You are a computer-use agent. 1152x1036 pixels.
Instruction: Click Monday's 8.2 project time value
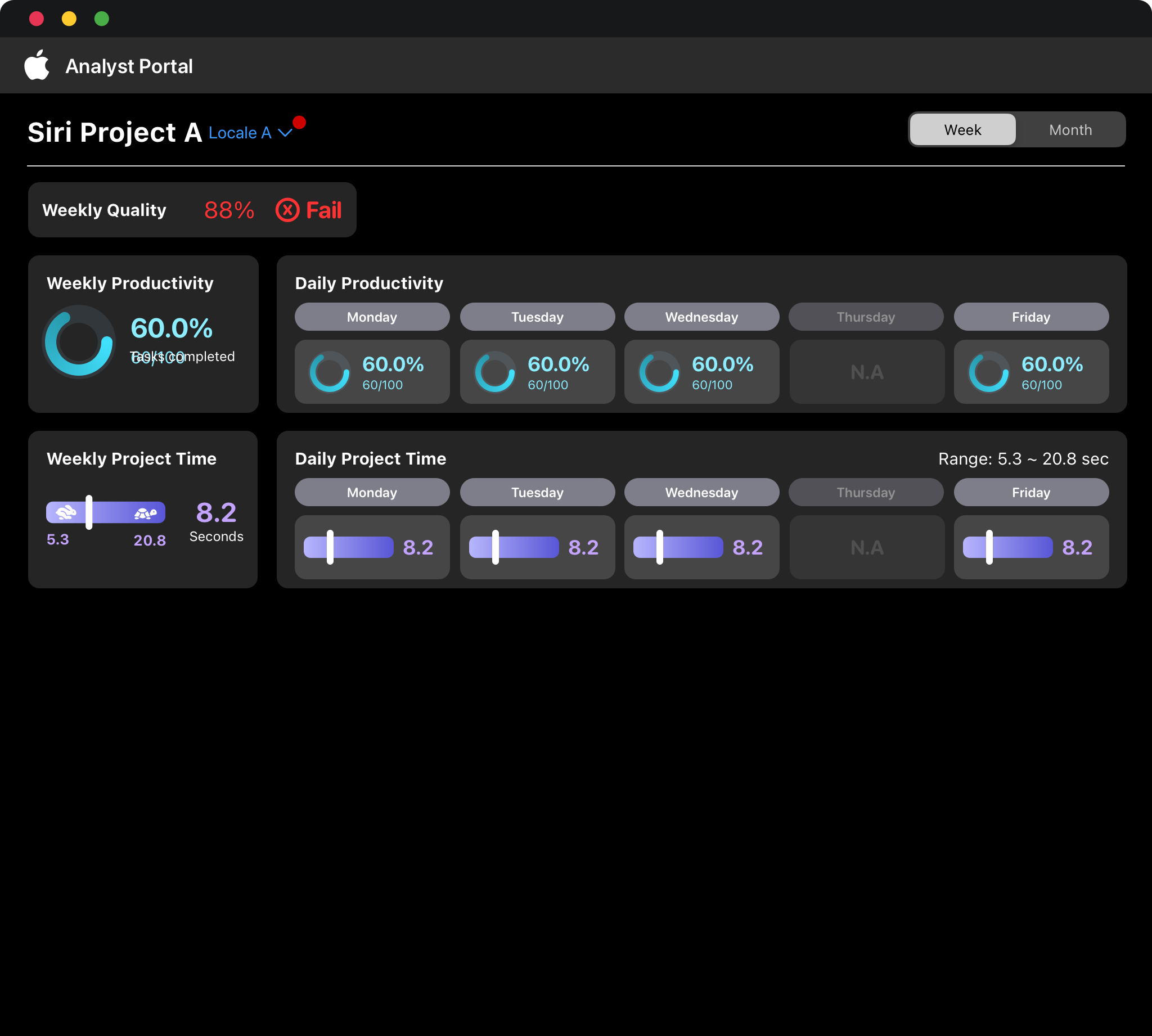[x=418, y=548]
